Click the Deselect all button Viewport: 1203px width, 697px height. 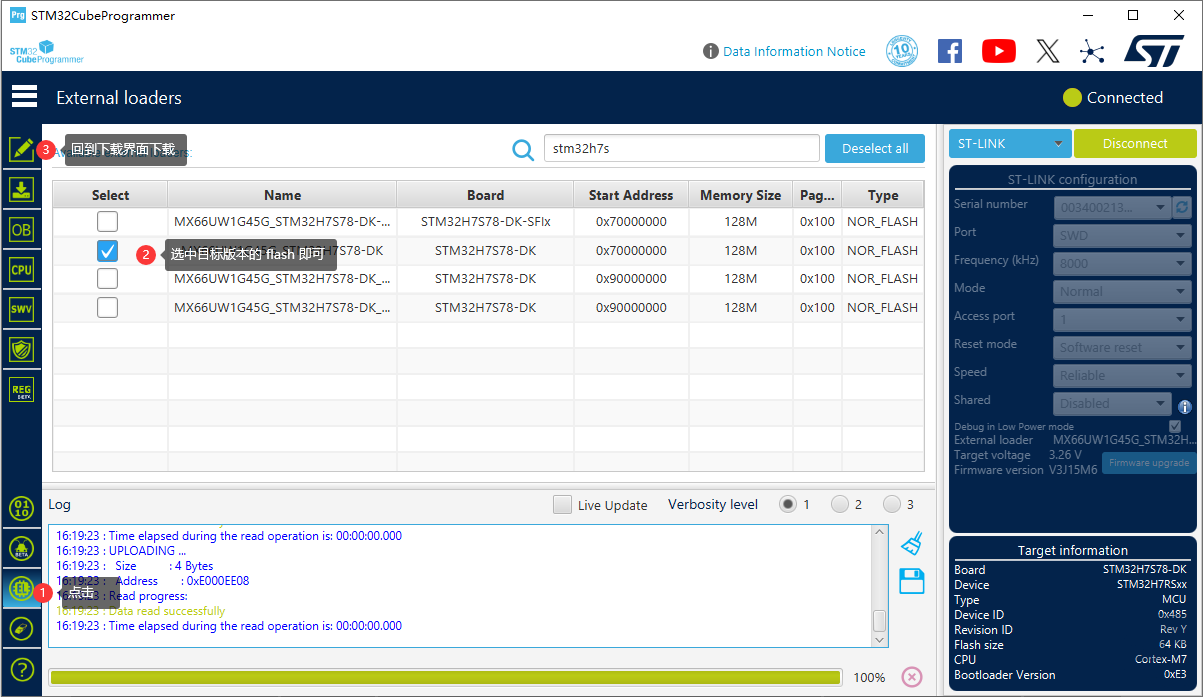click(x=875, y=148)
